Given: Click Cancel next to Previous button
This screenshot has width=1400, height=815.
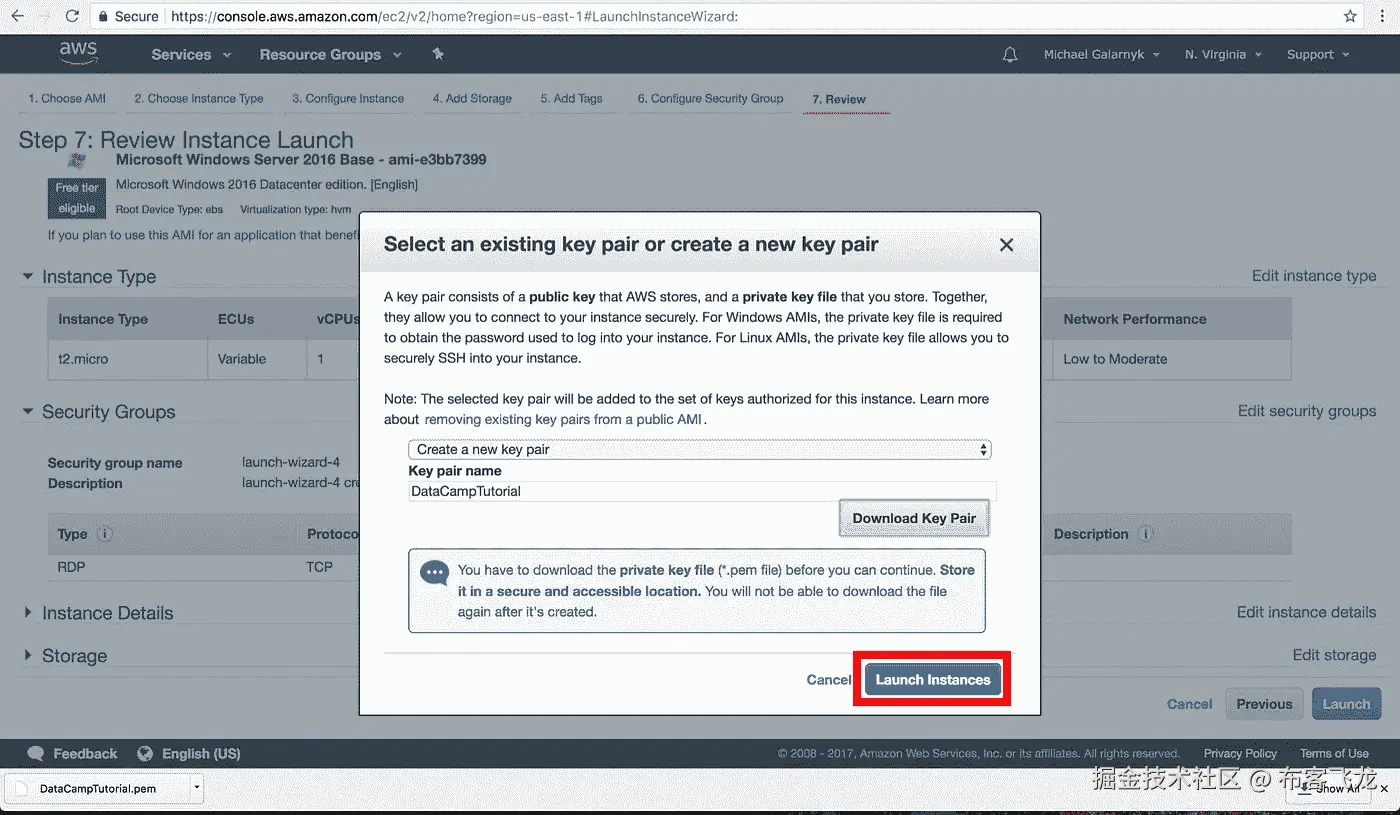Looking at the screenshot, I should pos(1189,704).
